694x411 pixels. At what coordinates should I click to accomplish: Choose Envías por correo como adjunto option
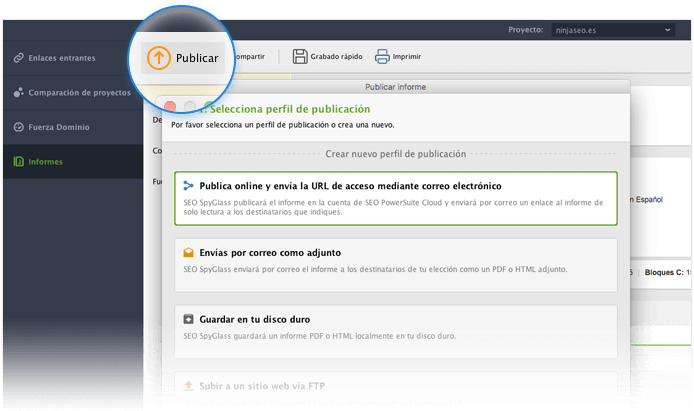coord(396,265)
